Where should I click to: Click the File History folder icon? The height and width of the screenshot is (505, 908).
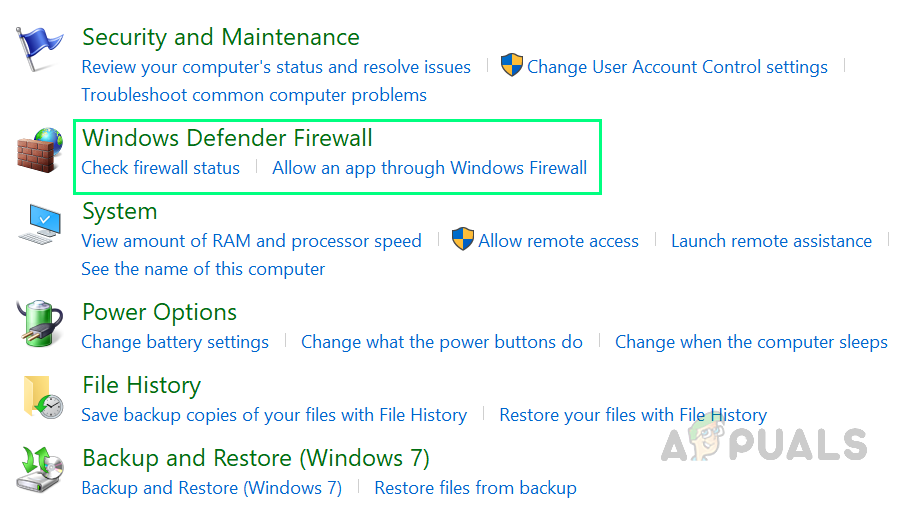coord(41,397)
